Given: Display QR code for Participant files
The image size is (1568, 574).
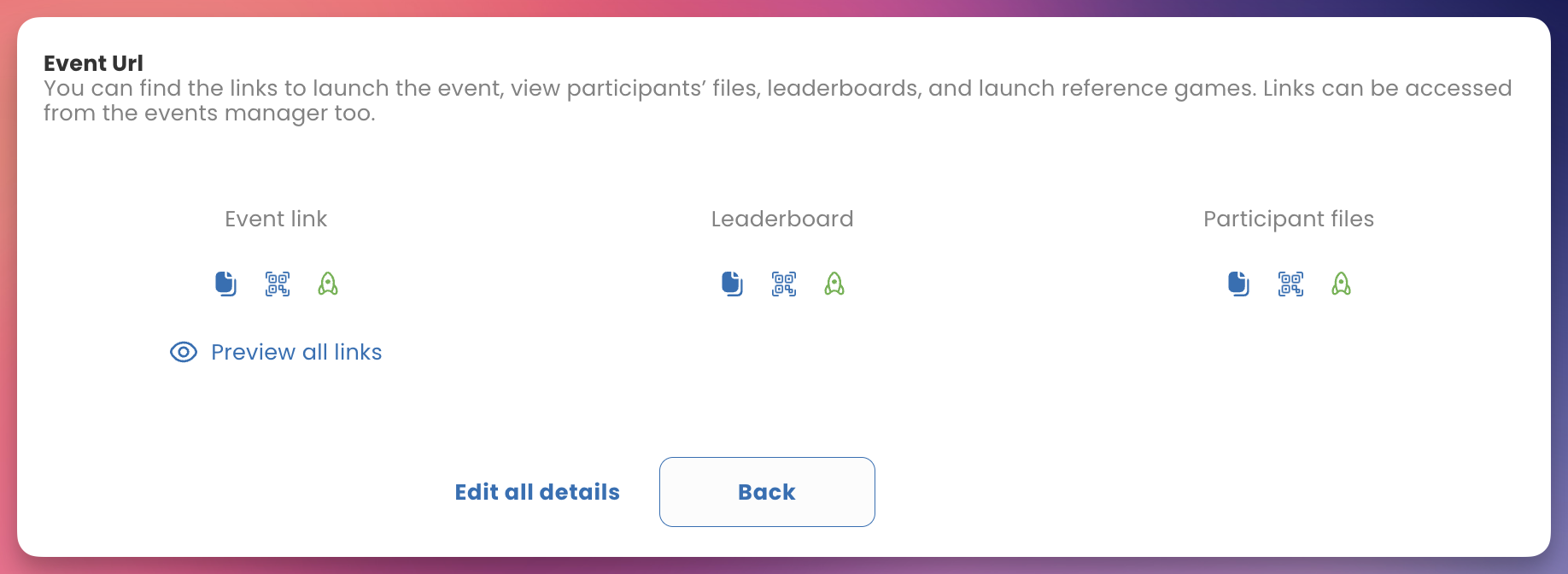Looking at the screenshot, I should click(x=1290, y=284).
